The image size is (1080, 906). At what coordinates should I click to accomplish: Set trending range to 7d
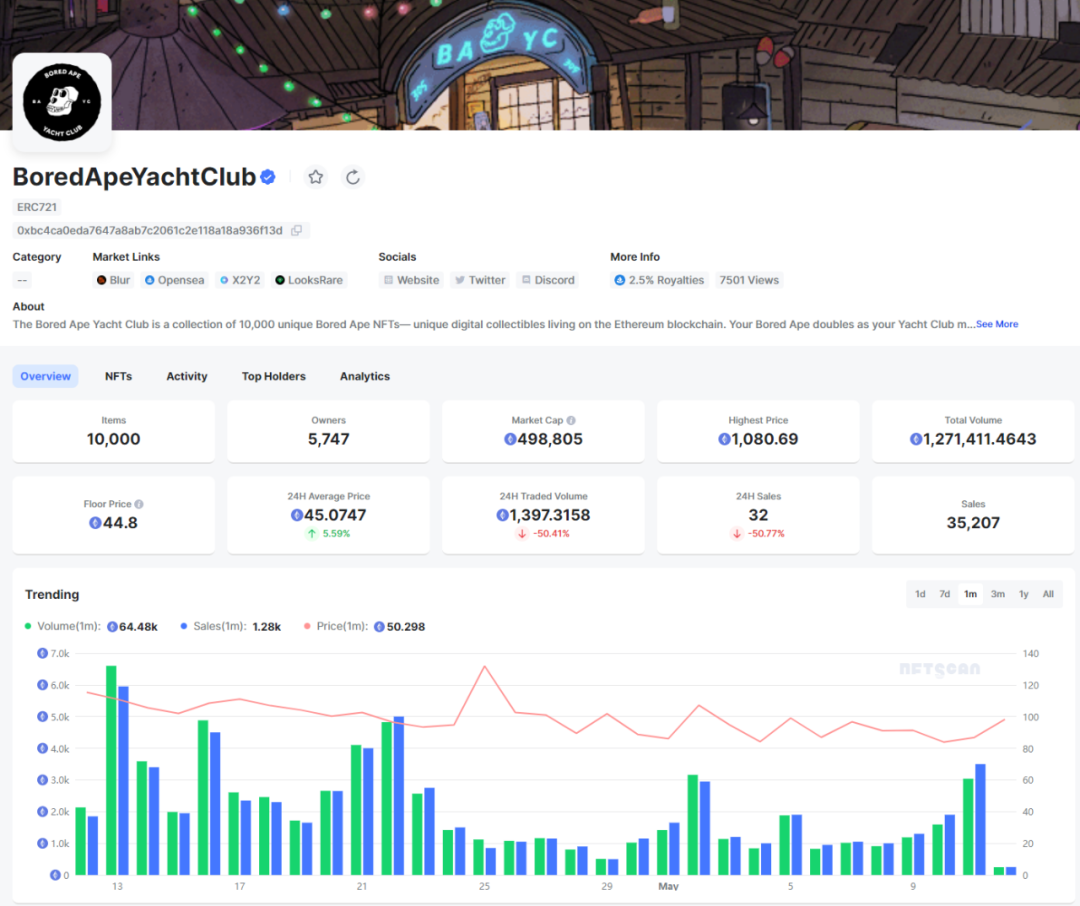point(944,594)
